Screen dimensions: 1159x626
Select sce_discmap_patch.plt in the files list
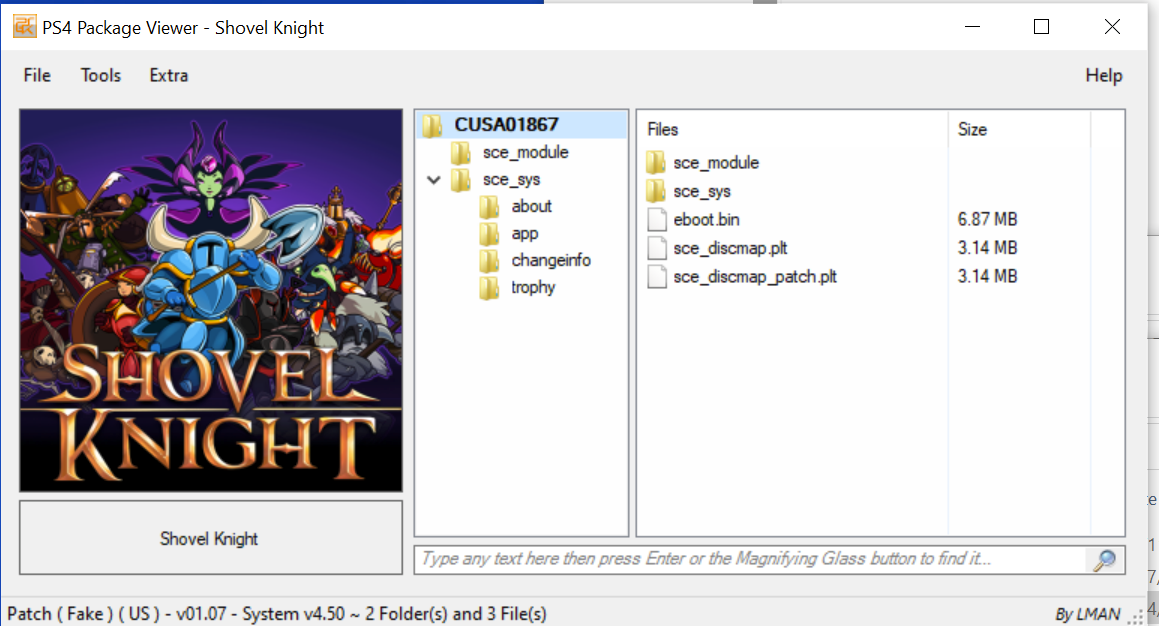[755, 276]
